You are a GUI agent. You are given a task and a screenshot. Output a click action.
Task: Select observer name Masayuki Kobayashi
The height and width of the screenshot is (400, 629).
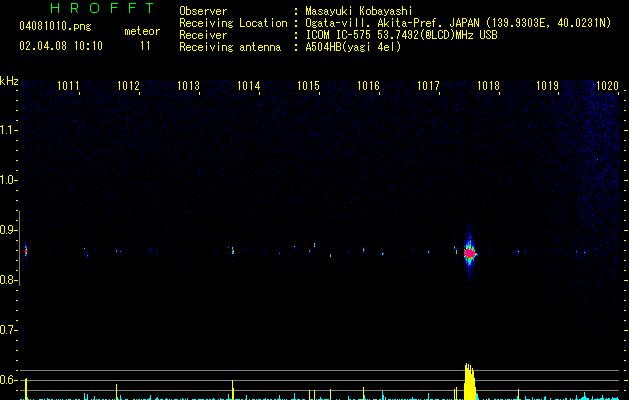click(x=359, y=11)
